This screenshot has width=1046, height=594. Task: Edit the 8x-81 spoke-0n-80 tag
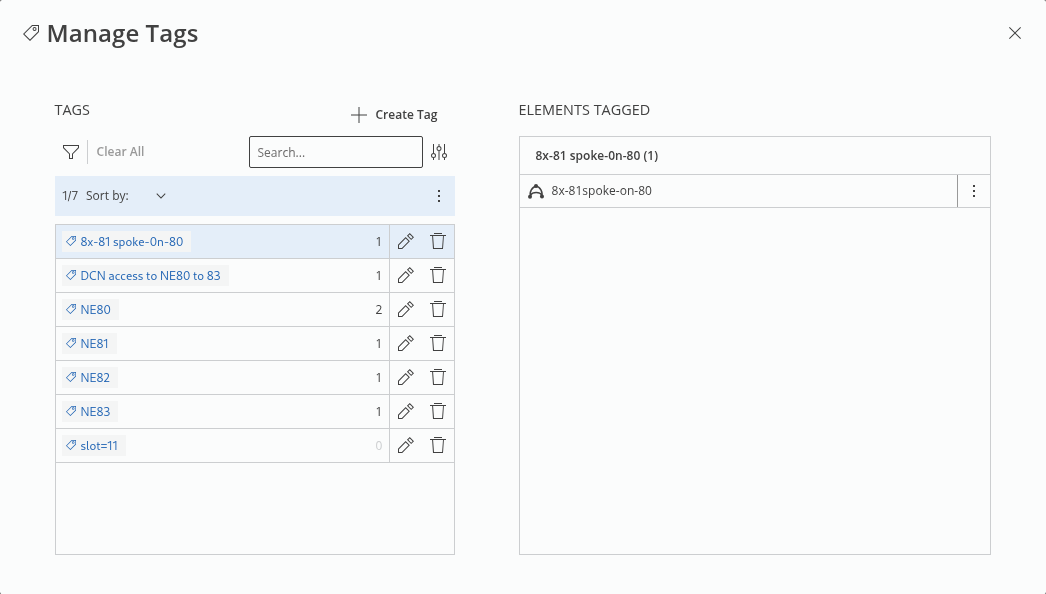(x=405, y=242)
